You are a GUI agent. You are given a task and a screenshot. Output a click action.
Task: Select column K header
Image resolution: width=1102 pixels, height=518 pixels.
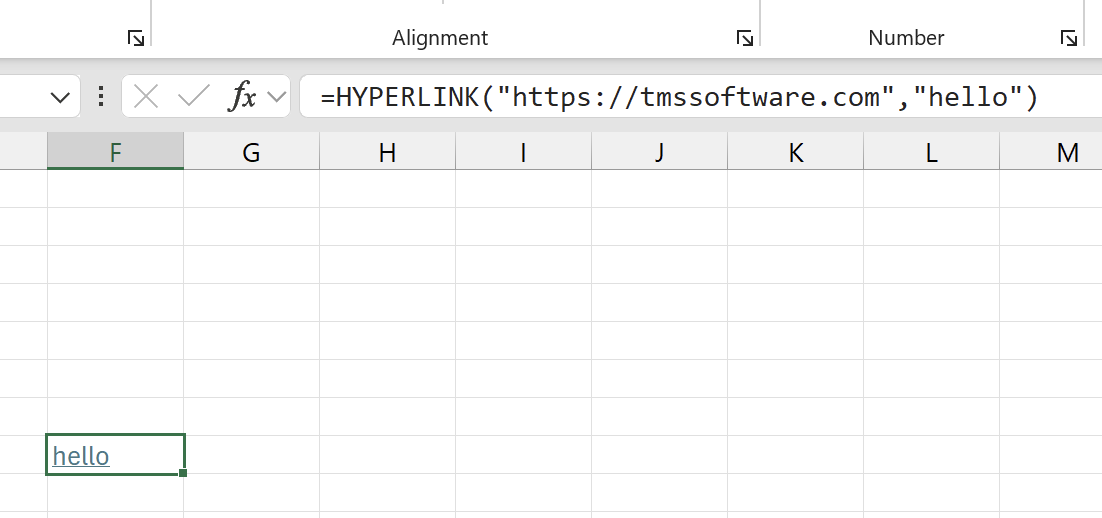coord(796,152)
